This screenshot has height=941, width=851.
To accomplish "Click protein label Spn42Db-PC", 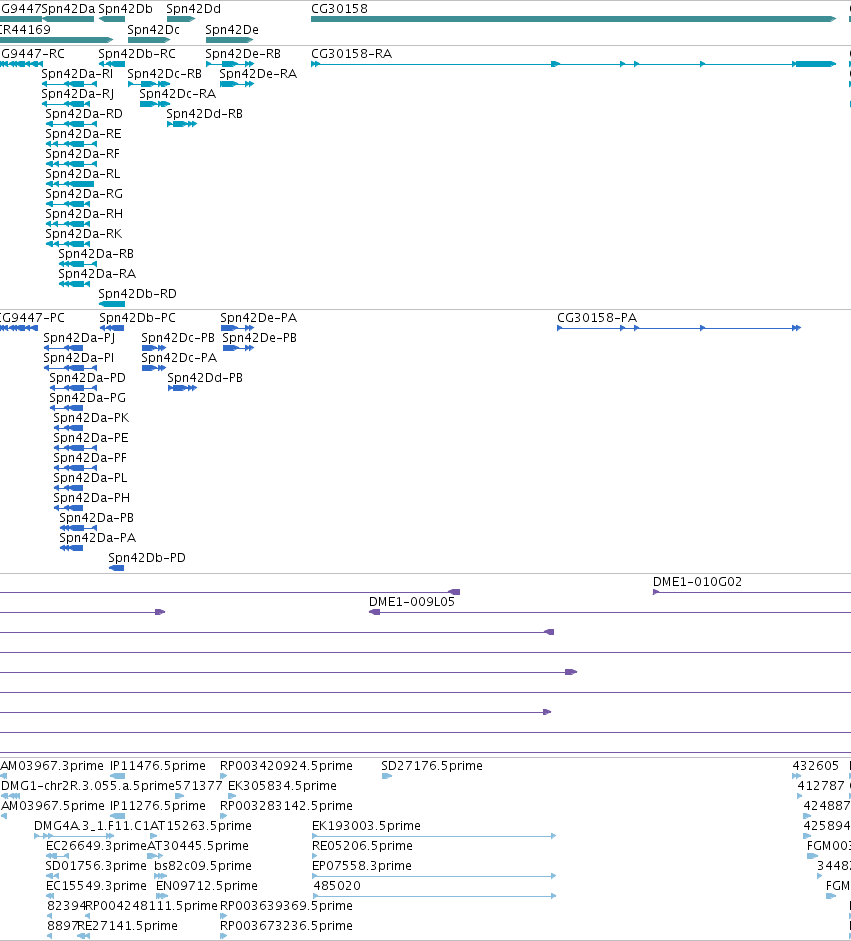I will click(137, 317).
